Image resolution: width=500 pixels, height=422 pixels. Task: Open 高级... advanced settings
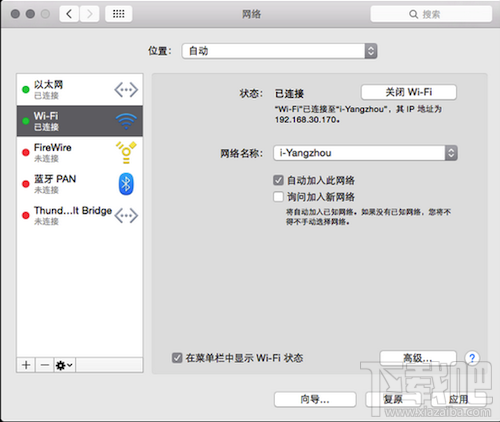(418, 358)
